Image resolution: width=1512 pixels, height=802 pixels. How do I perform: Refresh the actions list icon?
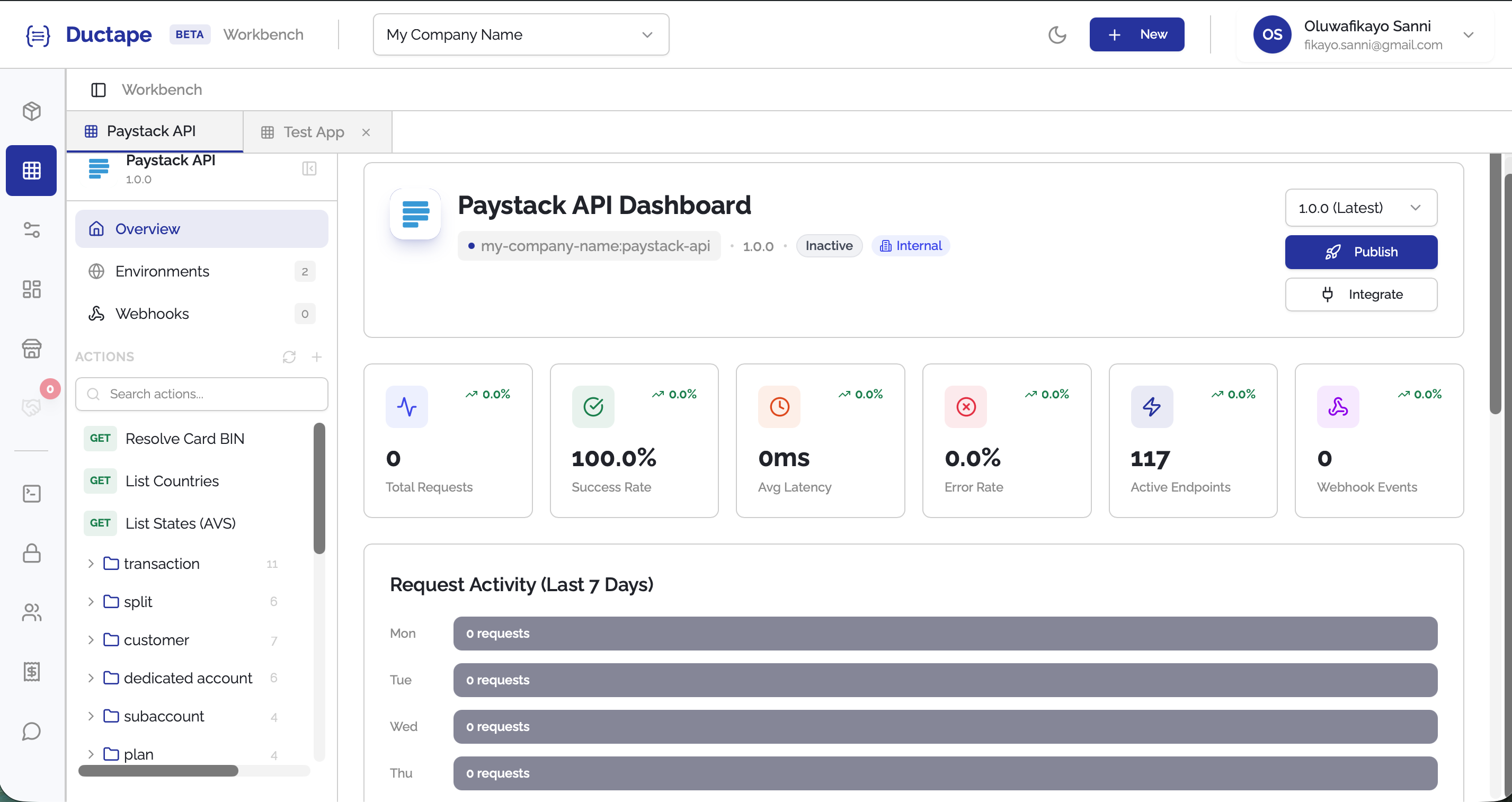click(289, 357)
